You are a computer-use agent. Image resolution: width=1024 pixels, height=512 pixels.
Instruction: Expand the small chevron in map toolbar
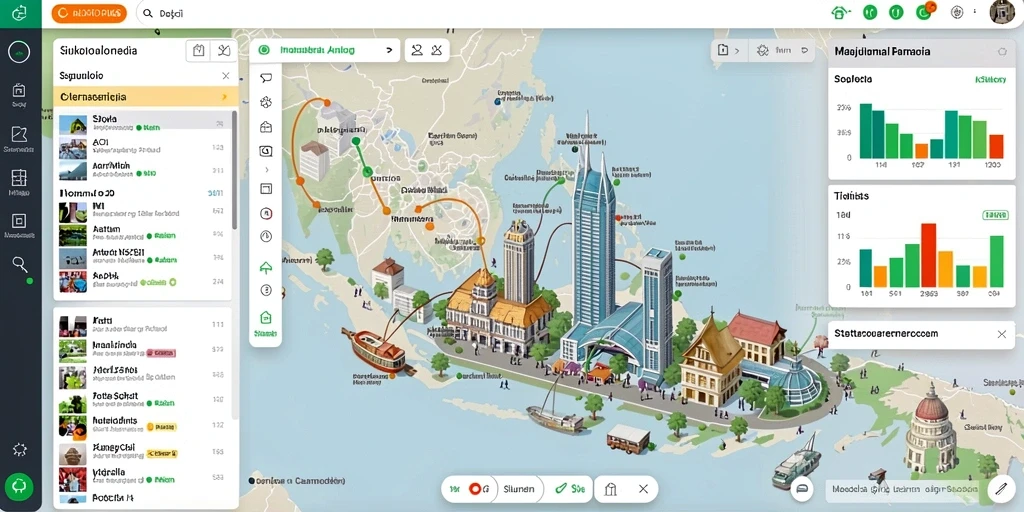point(266,170)
